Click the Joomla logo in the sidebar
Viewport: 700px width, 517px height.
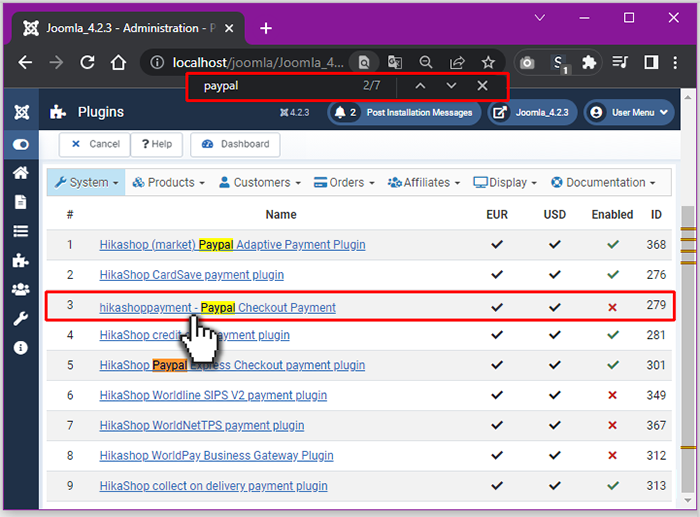point(21,112)
